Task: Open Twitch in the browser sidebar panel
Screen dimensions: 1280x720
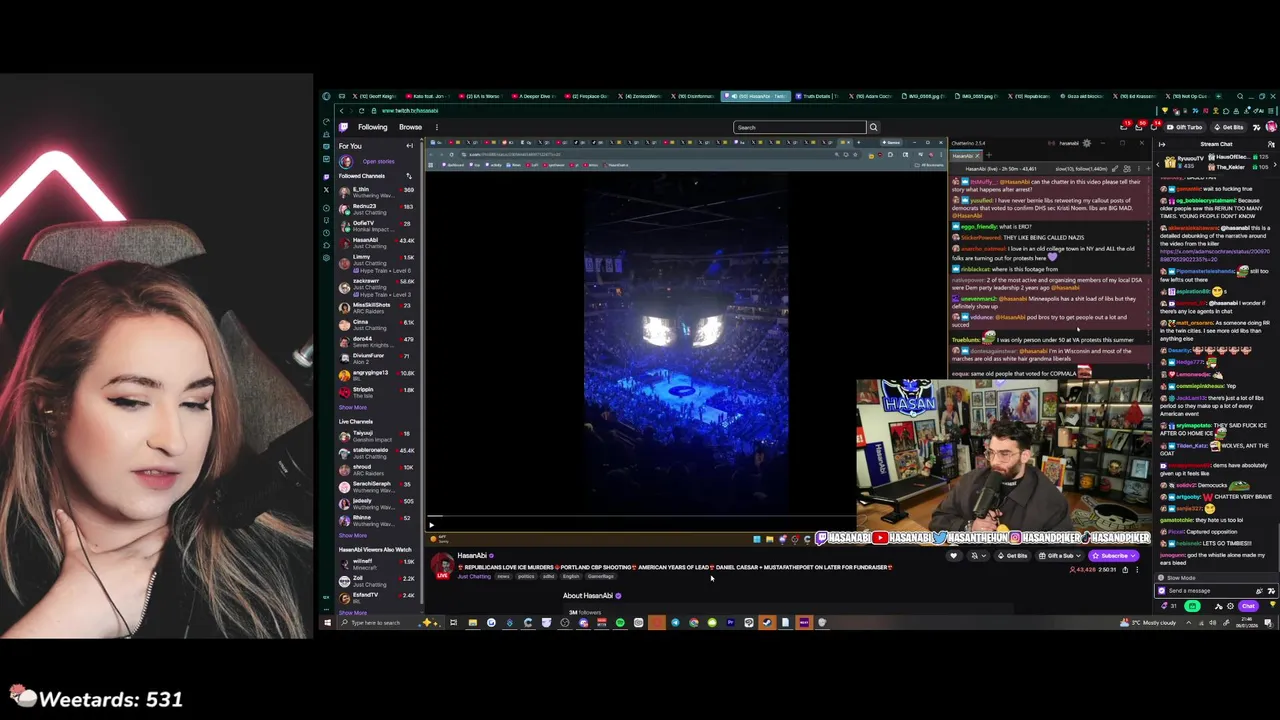Action: 326,177
